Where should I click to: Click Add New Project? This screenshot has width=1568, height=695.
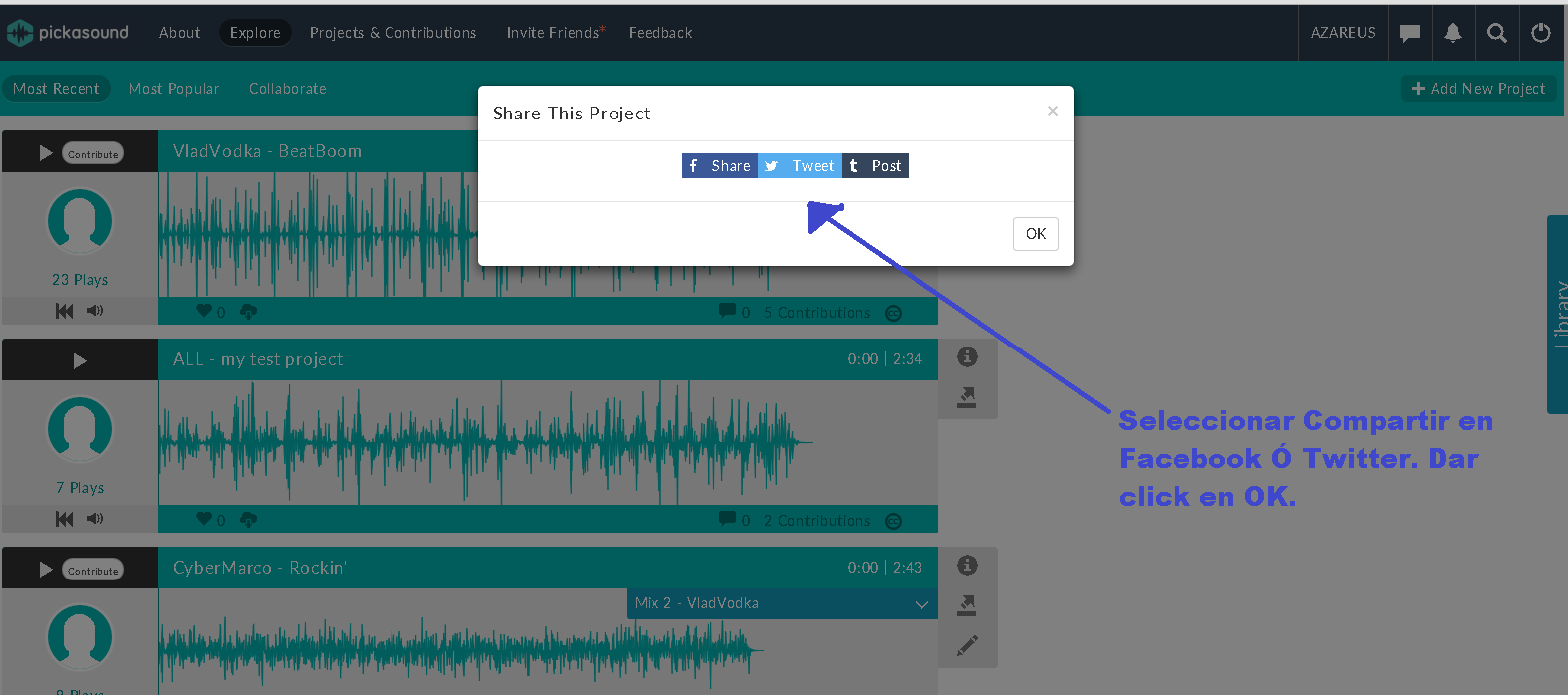pos(1478,89)
